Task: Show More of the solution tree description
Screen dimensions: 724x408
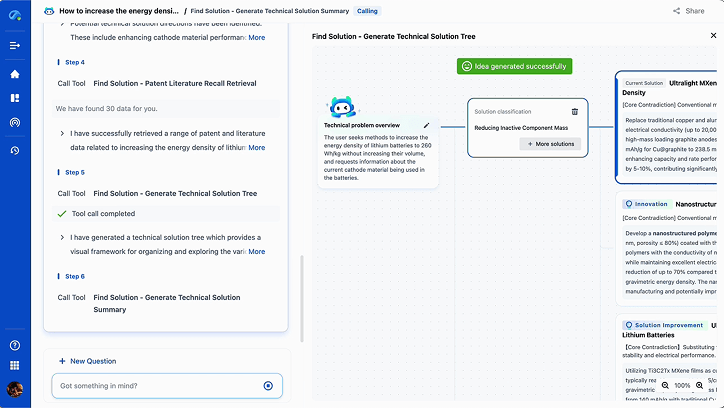Action: coord(257,252)
